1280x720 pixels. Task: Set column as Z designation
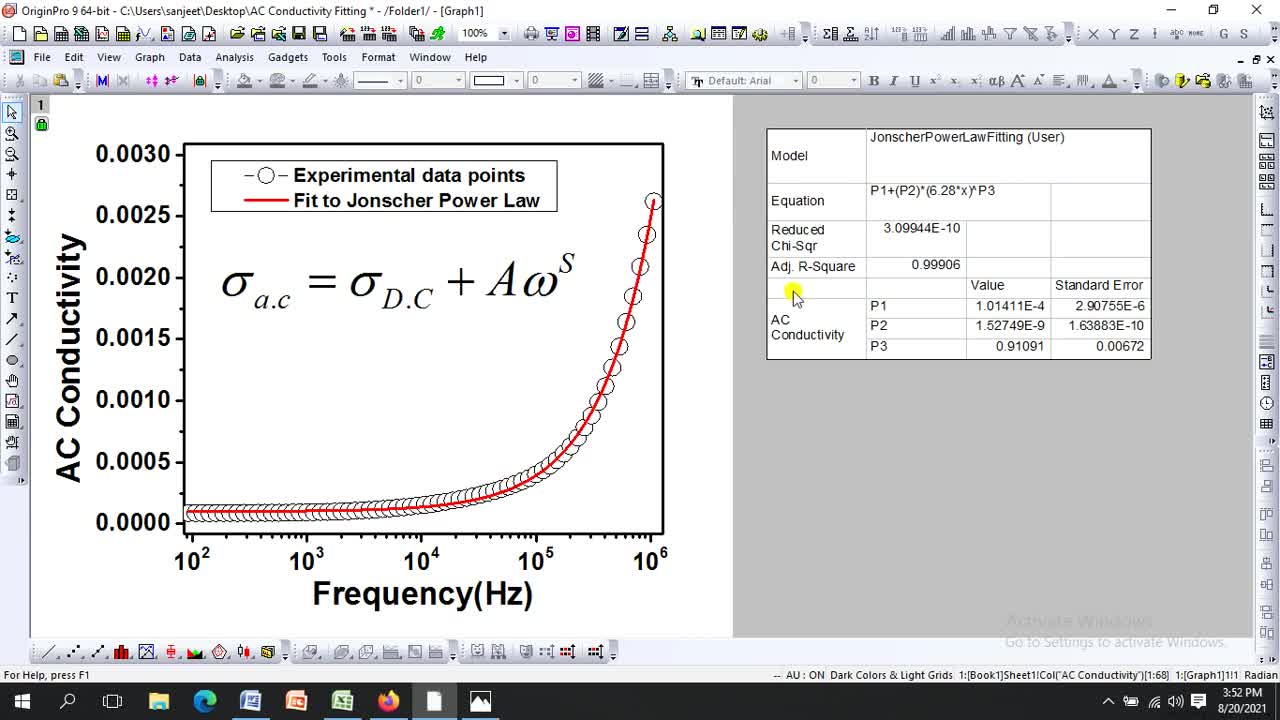pos(1134,33)
